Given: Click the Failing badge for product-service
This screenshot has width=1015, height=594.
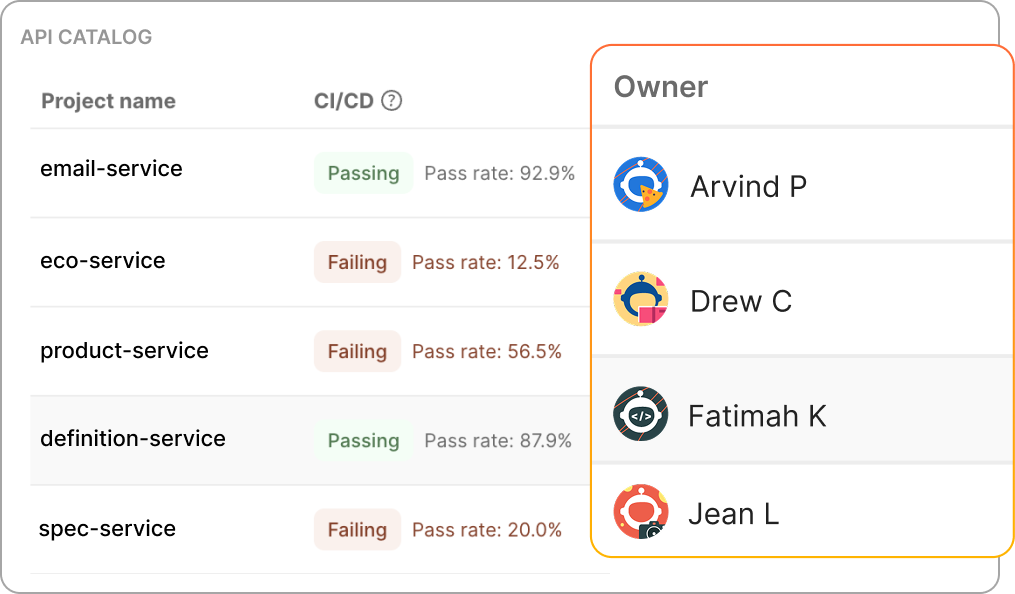Looking at the screenshot, I should point(357,351).
